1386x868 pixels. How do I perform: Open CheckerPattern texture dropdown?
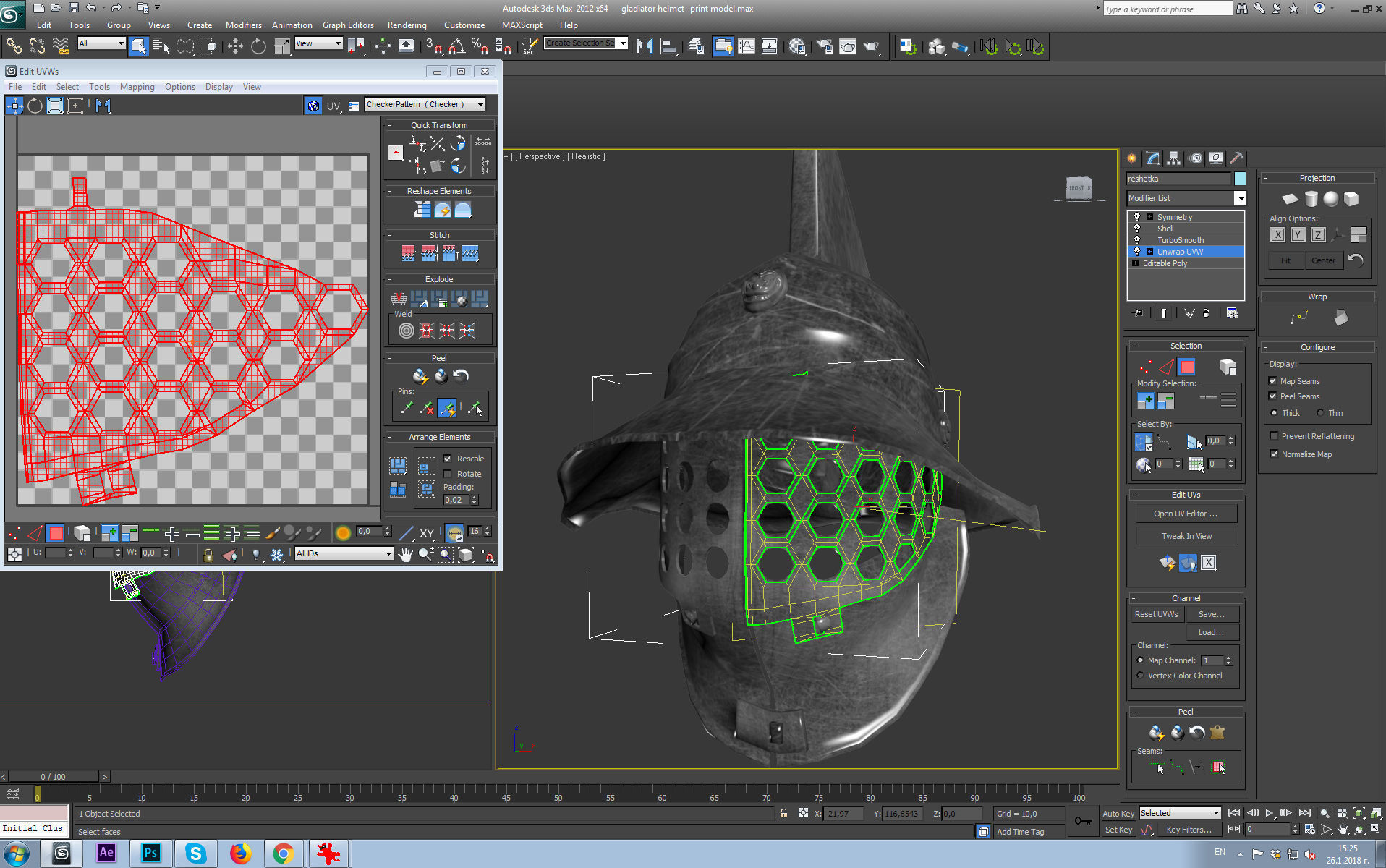[425, 105]
